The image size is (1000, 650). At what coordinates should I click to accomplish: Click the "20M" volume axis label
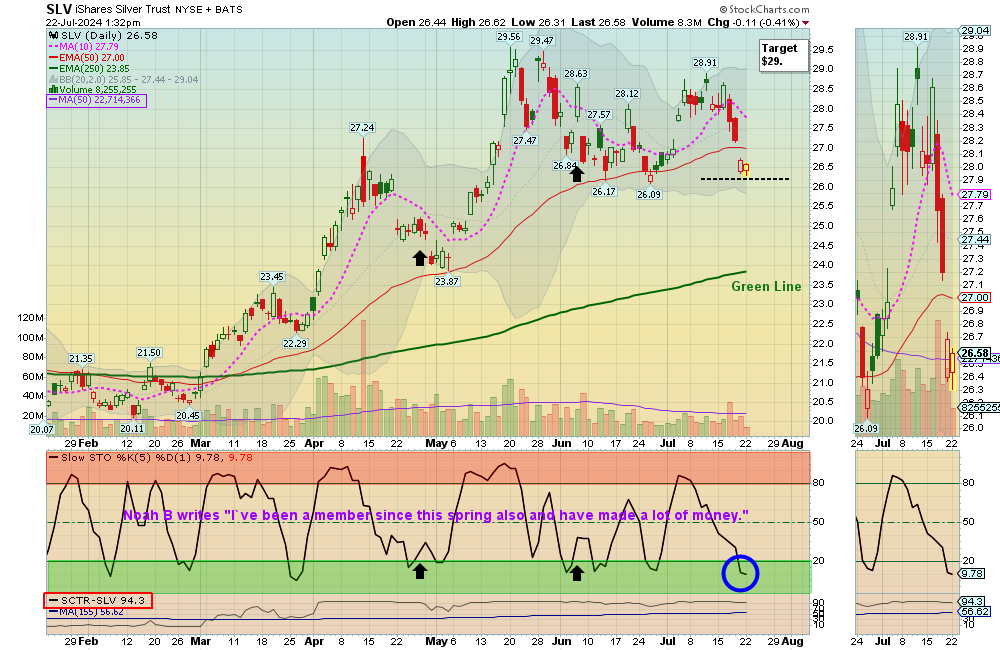click(x=33, y=416)
